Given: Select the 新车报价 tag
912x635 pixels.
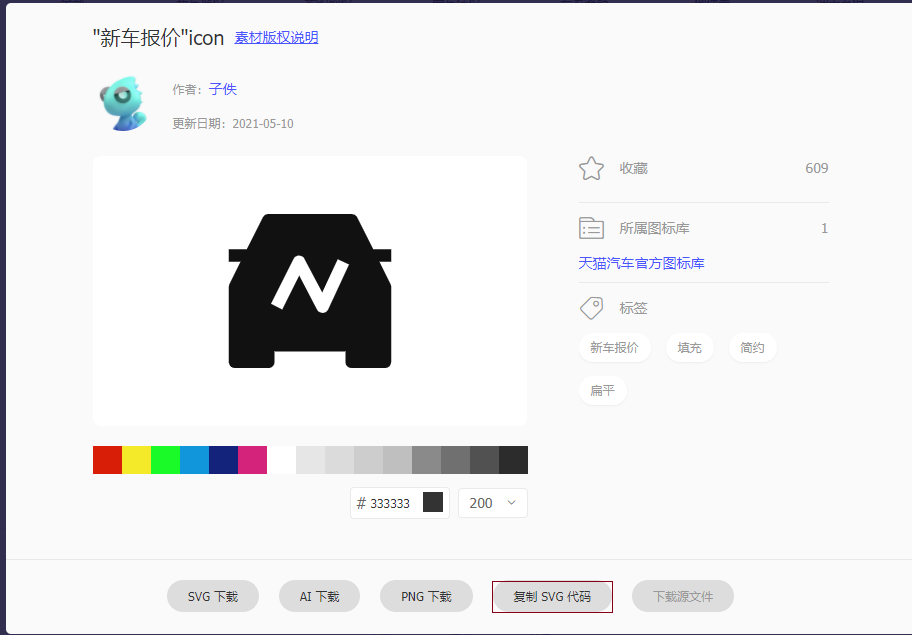Looking at the screenshot, I should tap(614, 348).
